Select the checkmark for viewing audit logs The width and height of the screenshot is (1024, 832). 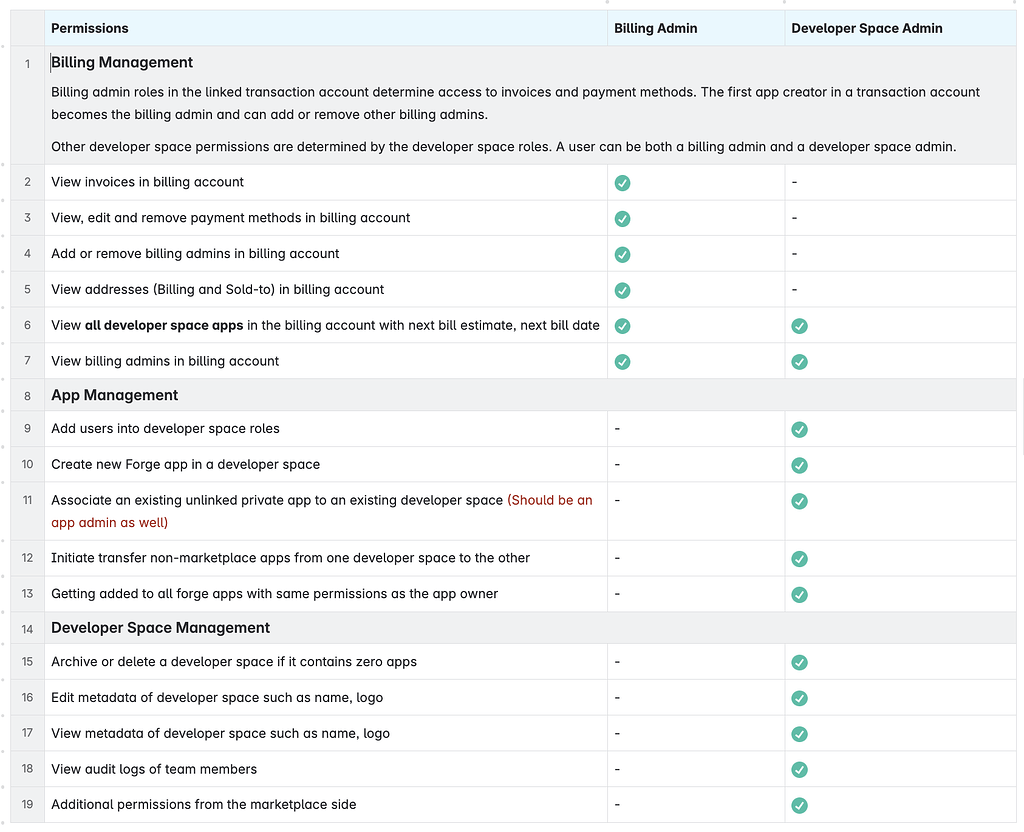(799, 770)
